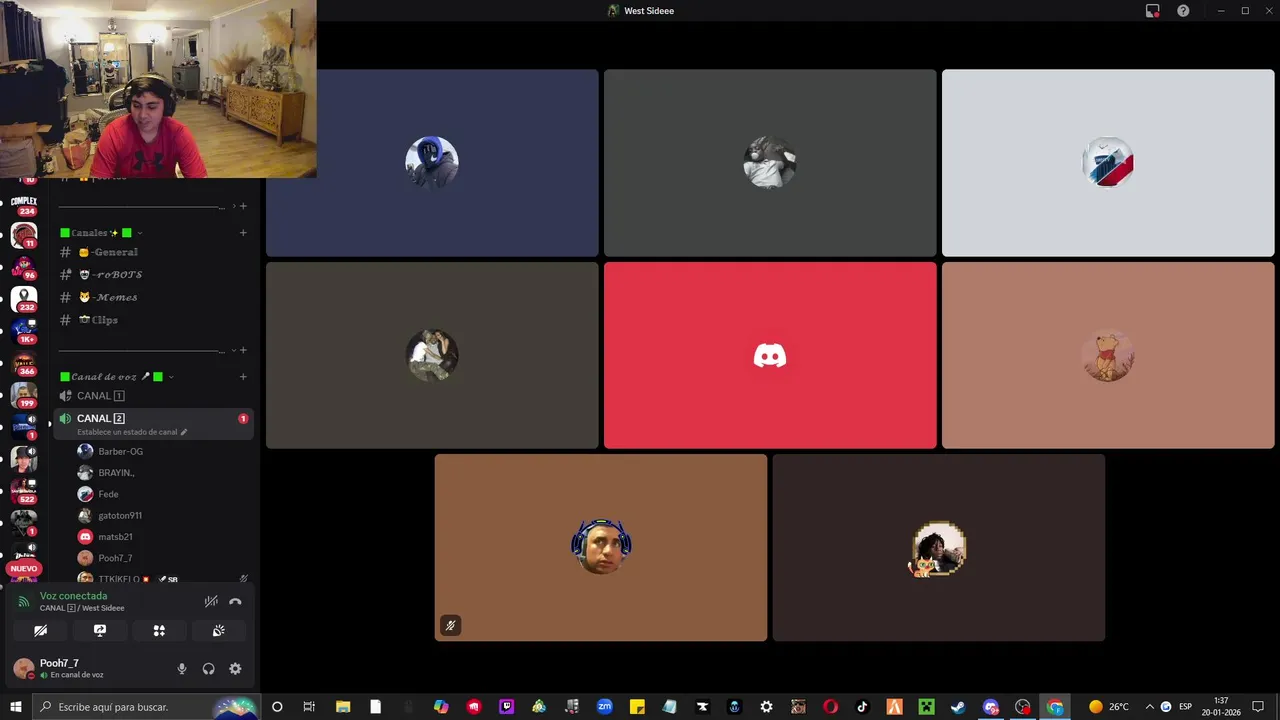This screenshot has width=1280, height=720.
Task: Open Windows notification center
Action: [1258, 707]
